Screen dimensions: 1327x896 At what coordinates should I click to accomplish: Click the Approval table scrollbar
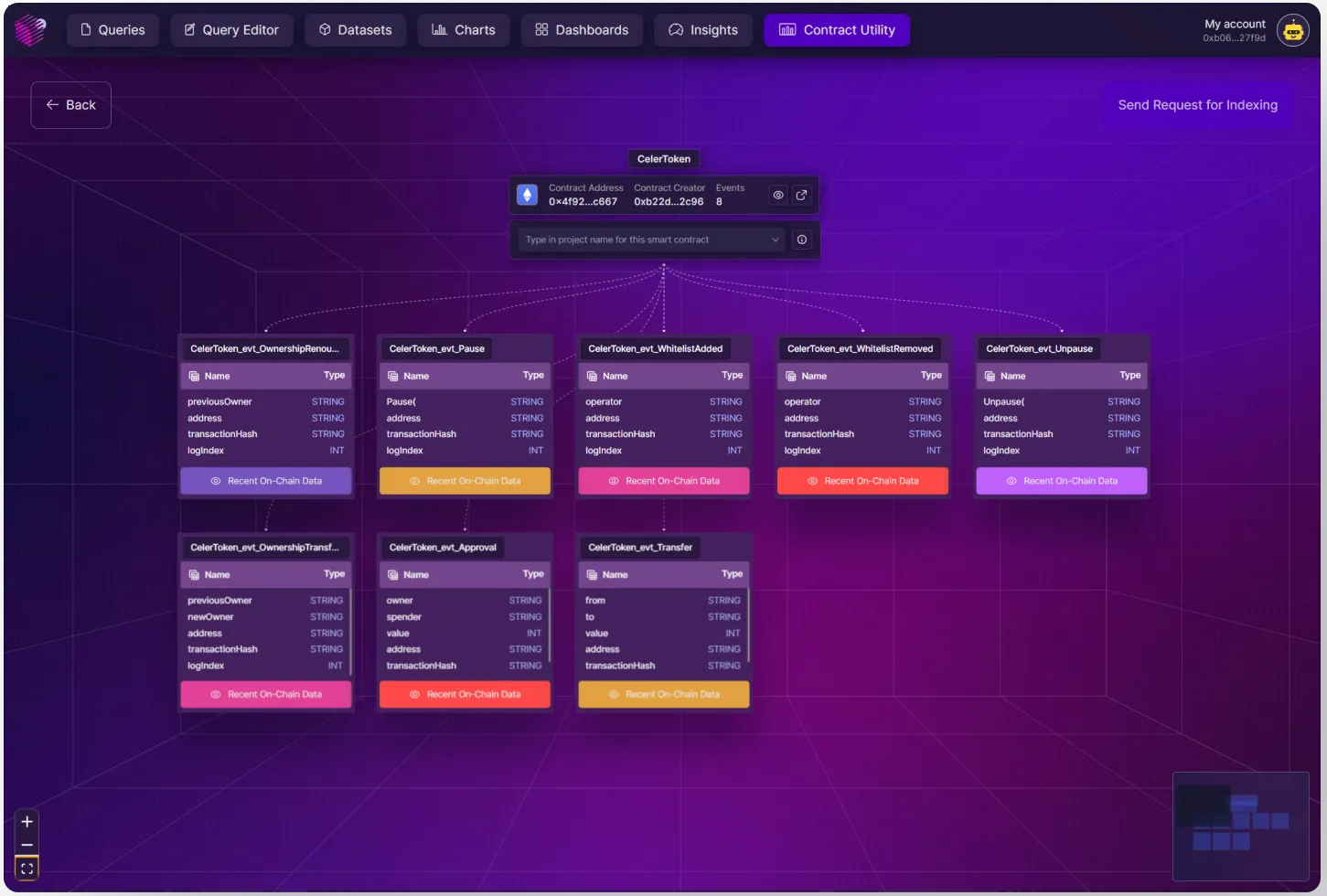[x=549, y=625]
